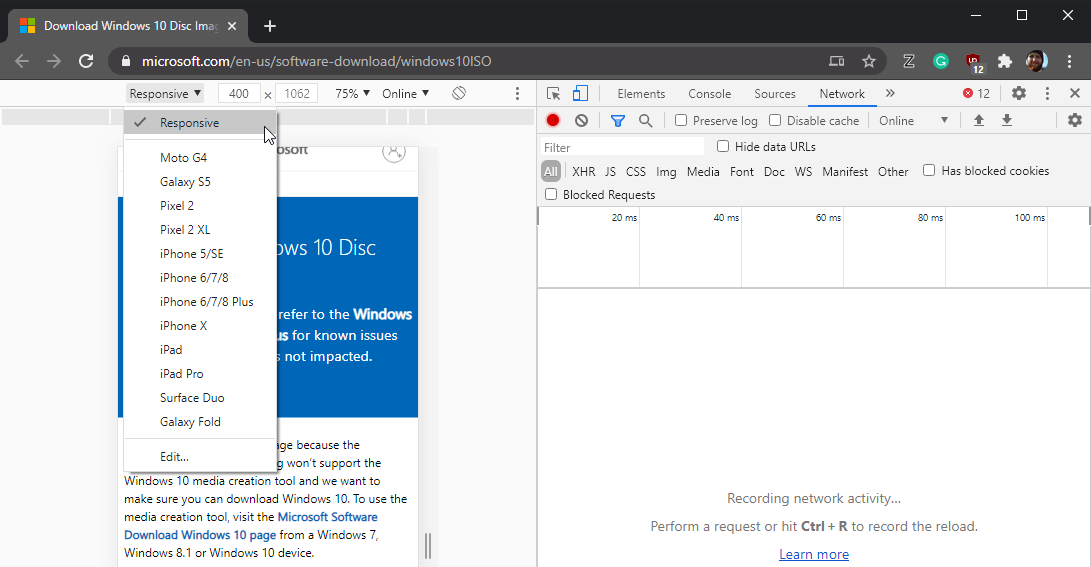Clear the network log

582,120
